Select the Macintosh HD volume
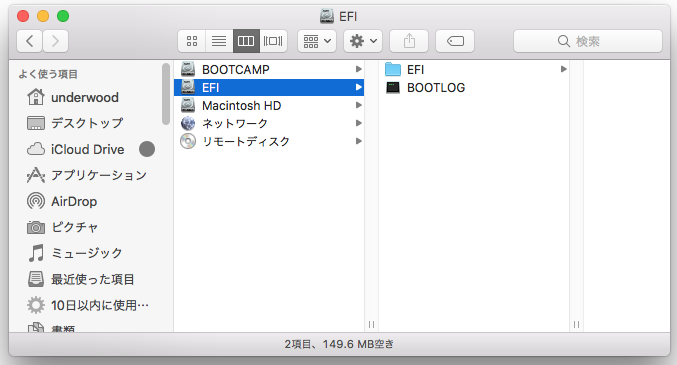This screenshot has width=677, height=365. 269,105
